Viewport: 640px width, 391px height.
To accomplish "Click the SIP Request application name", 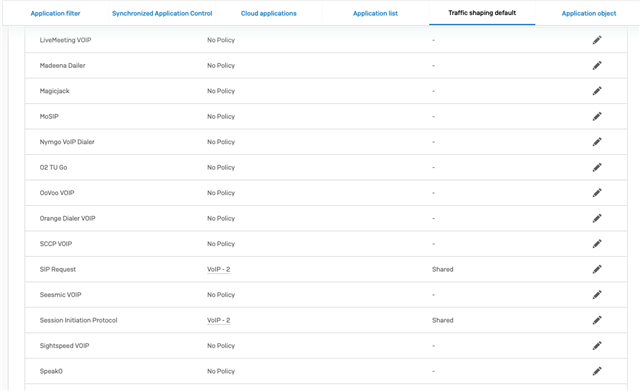I will [58, 269].
